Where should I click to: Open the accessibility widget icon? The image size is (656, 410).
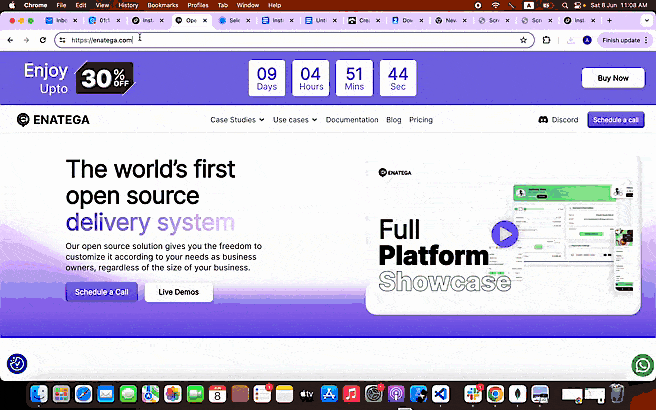16,365
